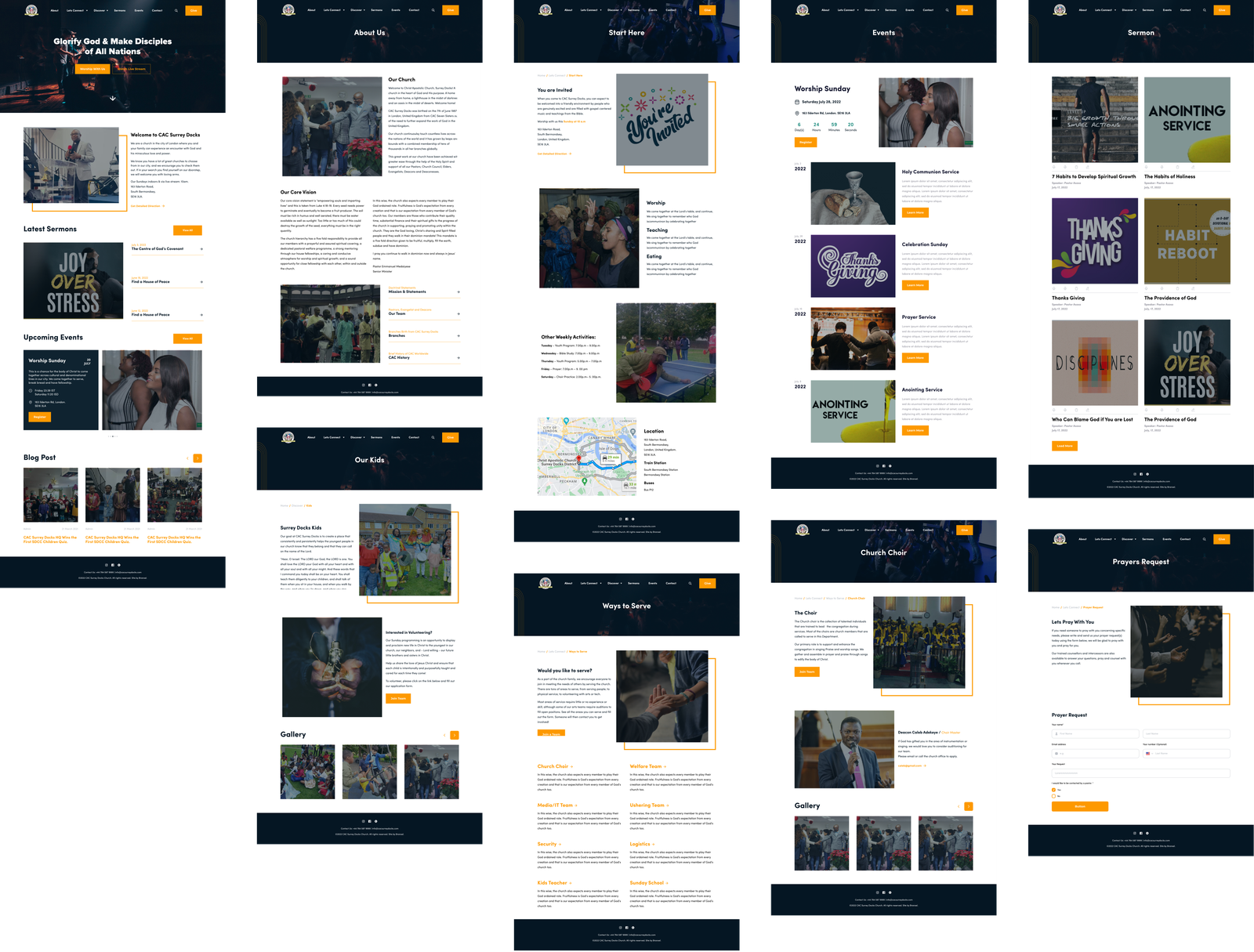Viewport: 1254px width, 952px height.
Task: Click the arrow beside Branches on About Us
Action: (458, 336)
